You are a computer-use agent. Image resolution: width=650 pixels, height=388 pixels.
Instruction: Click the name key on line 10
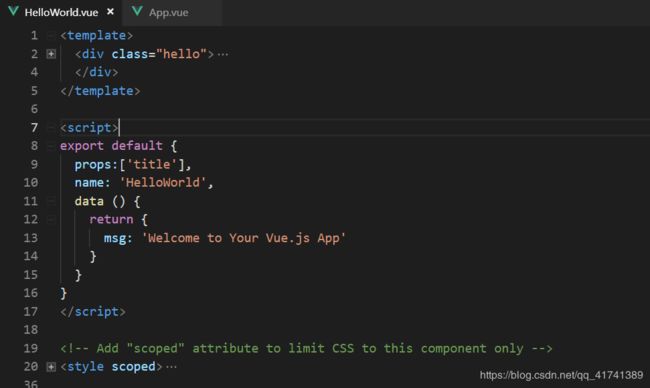tap(89, 183)
